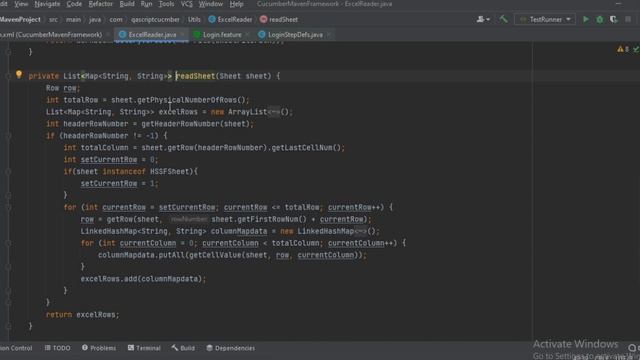Open the Problems tool window
Screen dimensions: 640x360
click(99, 348)
